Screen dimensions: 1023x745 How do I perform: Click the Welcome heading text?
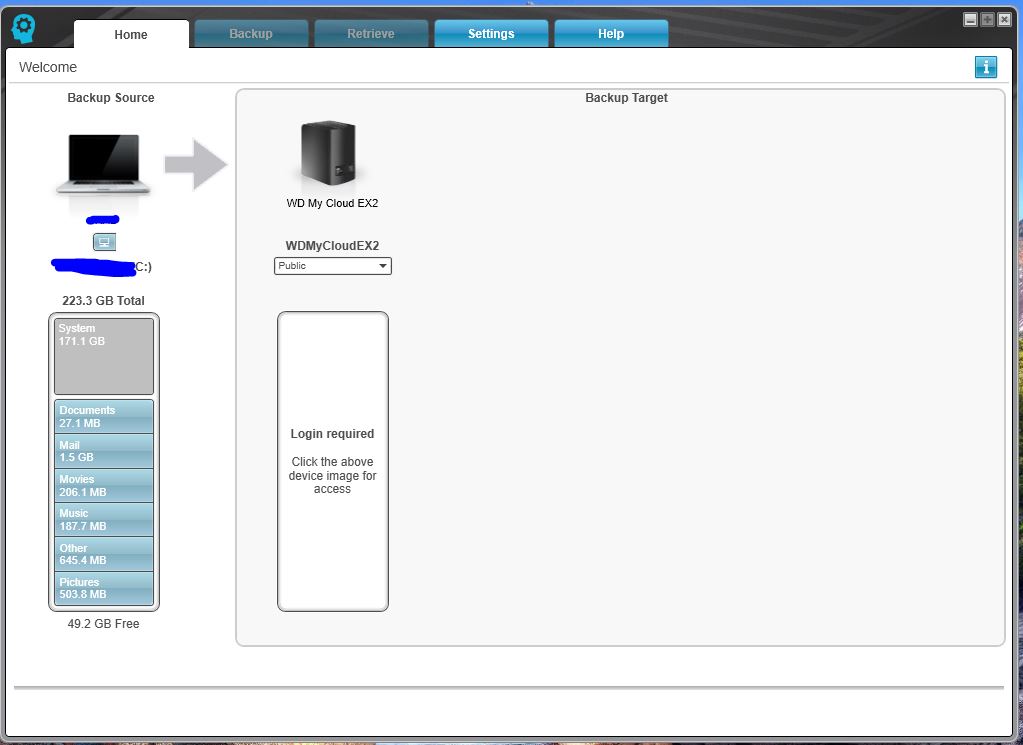coord(48,67)
